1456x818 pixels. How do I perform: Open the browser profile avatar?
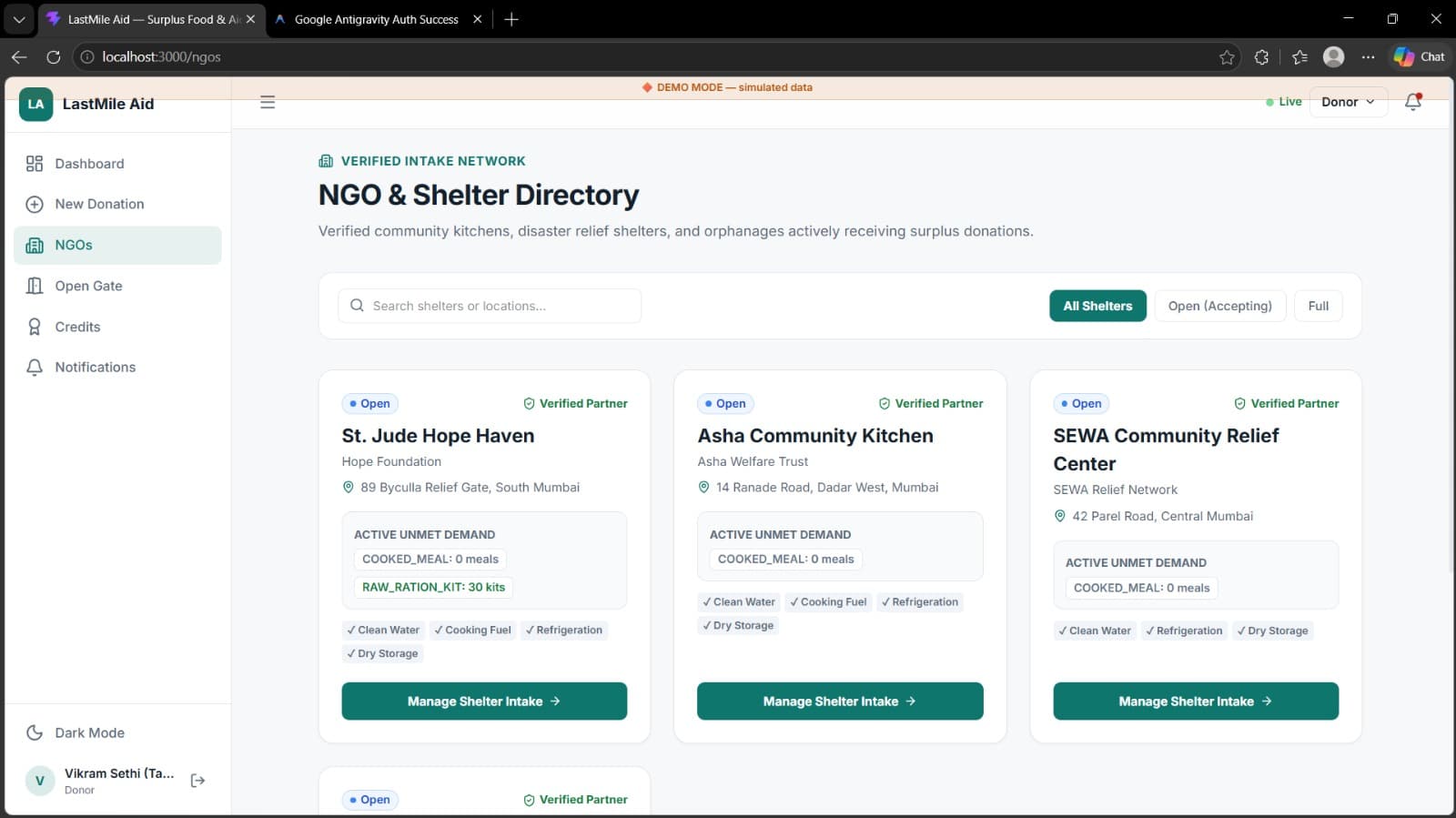point(1334,56)
